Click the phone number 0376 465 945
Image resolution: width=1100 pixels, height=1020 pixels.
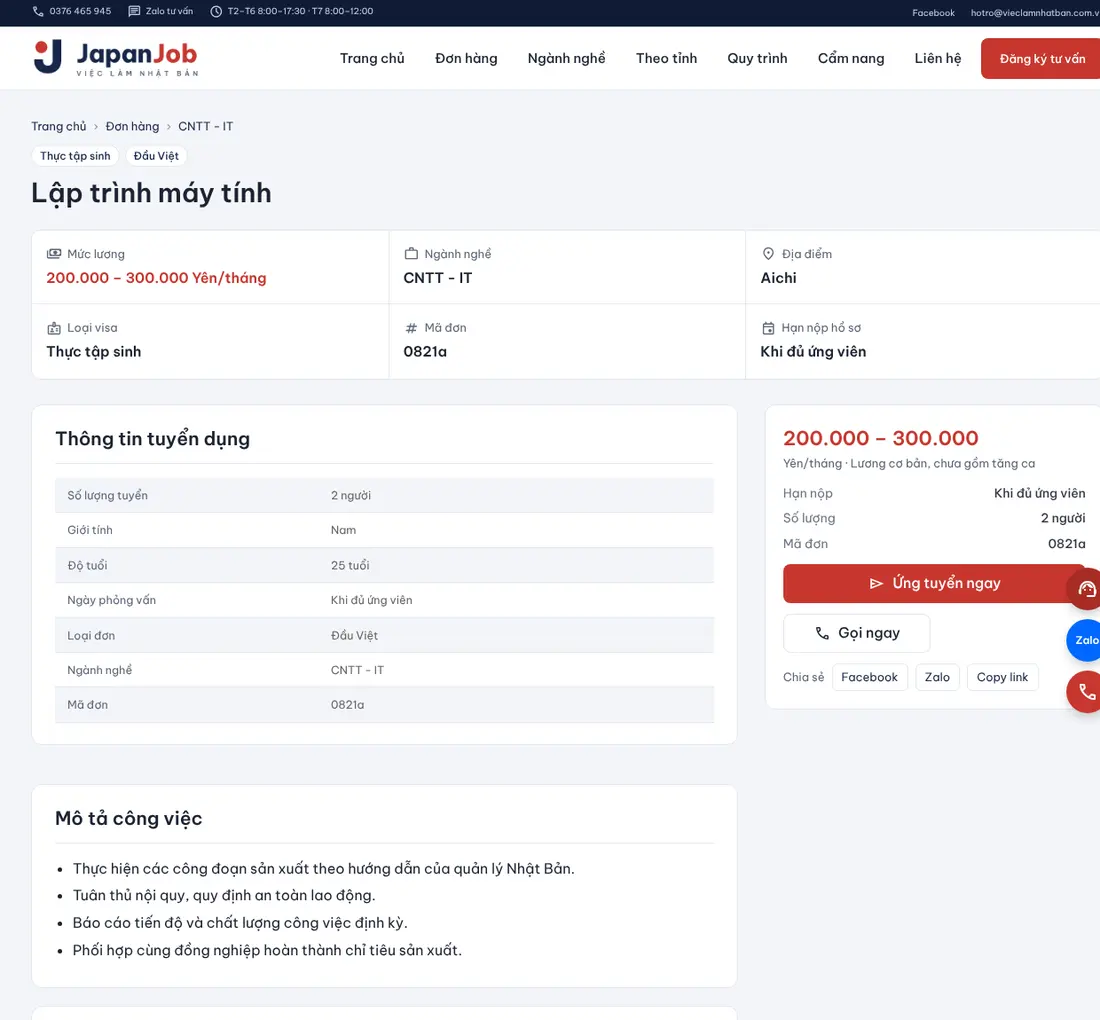pyautogui.click(x=80, y=11)
